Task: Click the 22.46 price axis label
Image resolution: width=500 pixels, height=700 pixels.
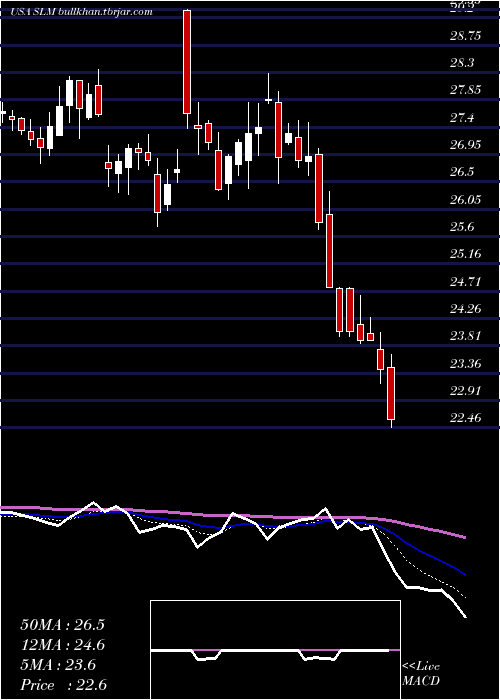Action: pyautogui.click(x=466, y=418)
